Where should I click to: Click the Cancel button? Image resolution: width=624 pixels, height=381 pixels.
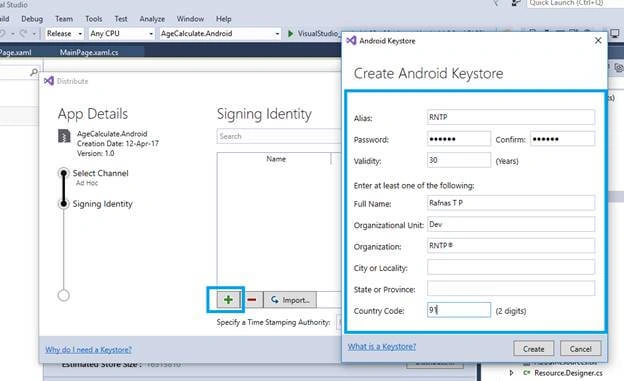pos(580,349)
